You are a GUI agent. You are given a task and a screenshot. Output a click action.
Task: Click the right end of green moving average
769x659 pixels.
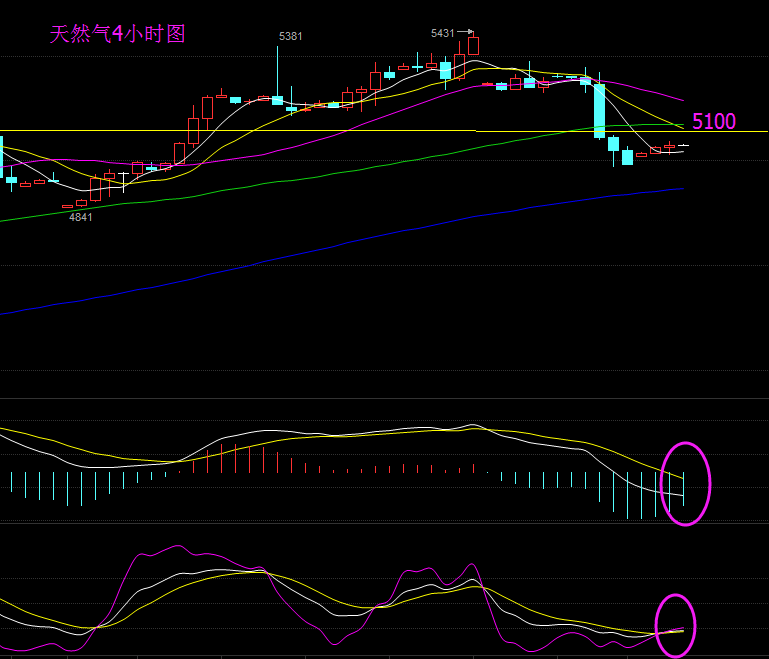(x=682, y=125)
